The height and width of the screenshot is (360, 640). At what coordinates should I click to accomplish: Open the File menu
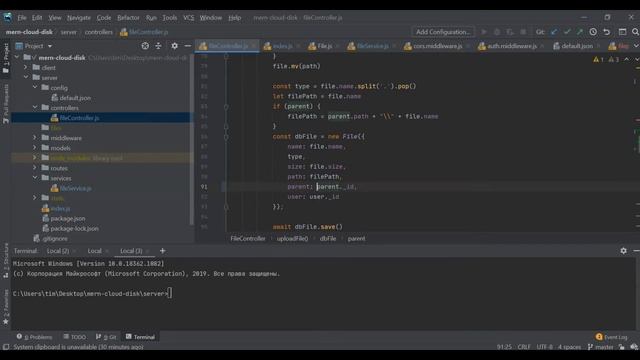pos(22,18)
